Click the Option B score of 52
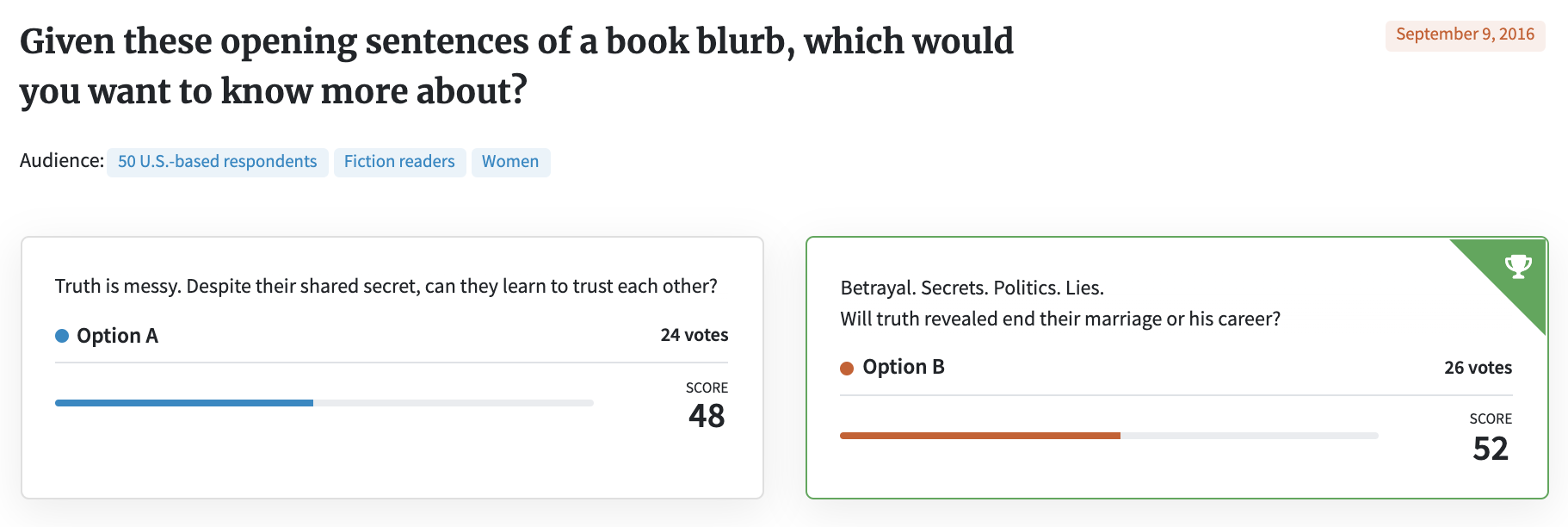The width and height of the screenshot is (1568, 527). 1491,449
